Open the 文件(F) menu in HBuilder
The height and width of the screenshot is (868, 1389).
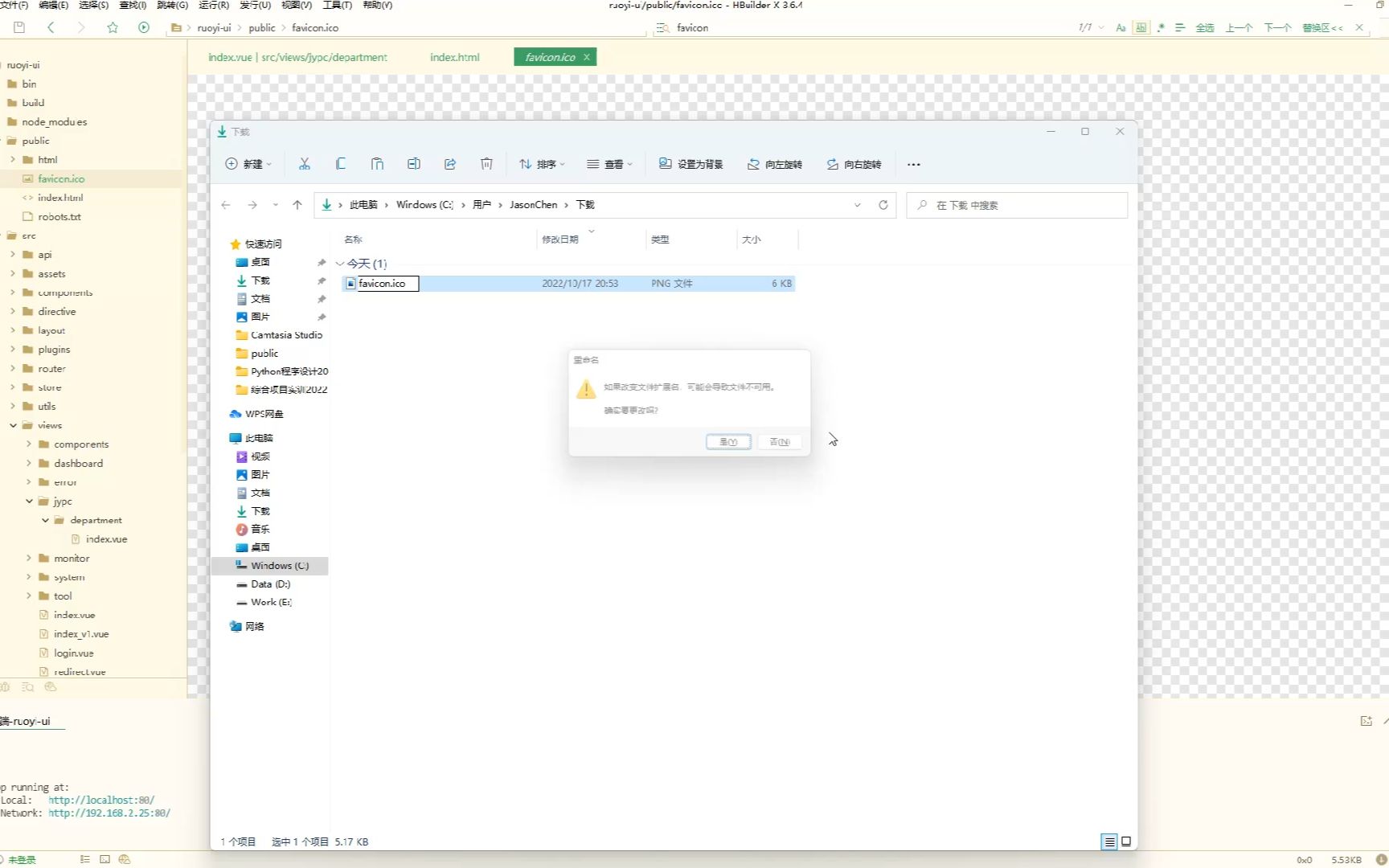(14, 5)
